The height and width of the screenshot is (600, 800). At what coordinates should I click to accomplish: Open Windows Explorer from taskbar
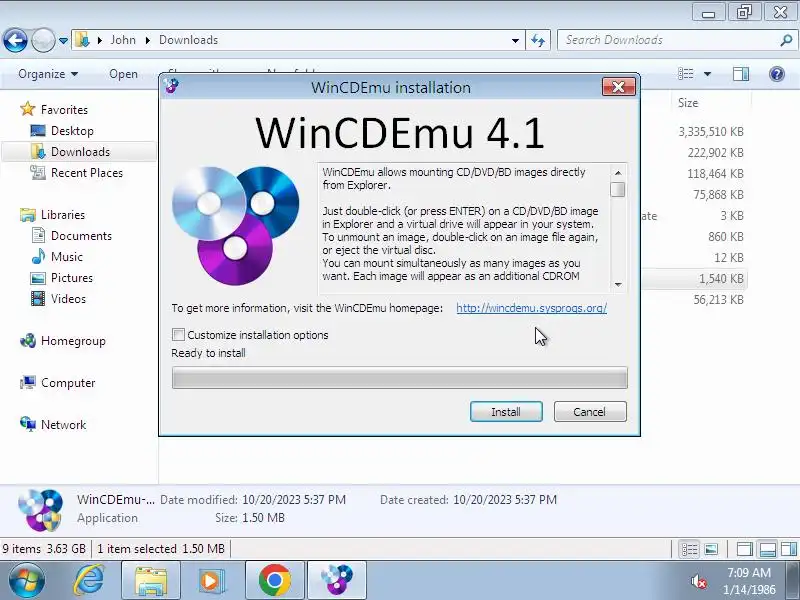click(x=151, y=581)
